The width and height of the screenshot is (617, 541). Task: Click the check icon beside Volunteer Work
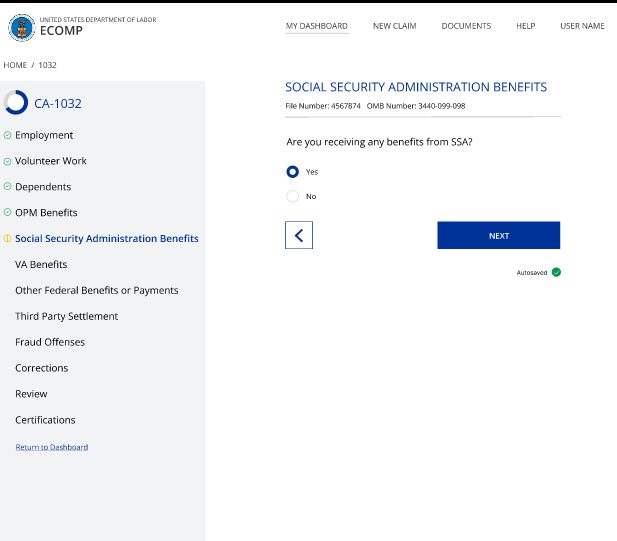point(8,161)
